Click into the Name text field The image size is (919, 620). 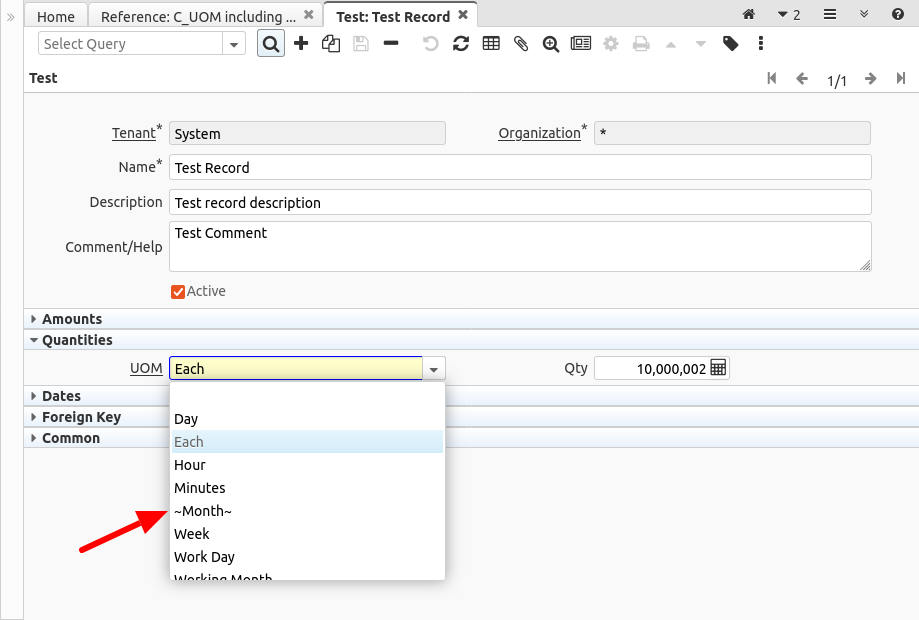pos(520,167)
